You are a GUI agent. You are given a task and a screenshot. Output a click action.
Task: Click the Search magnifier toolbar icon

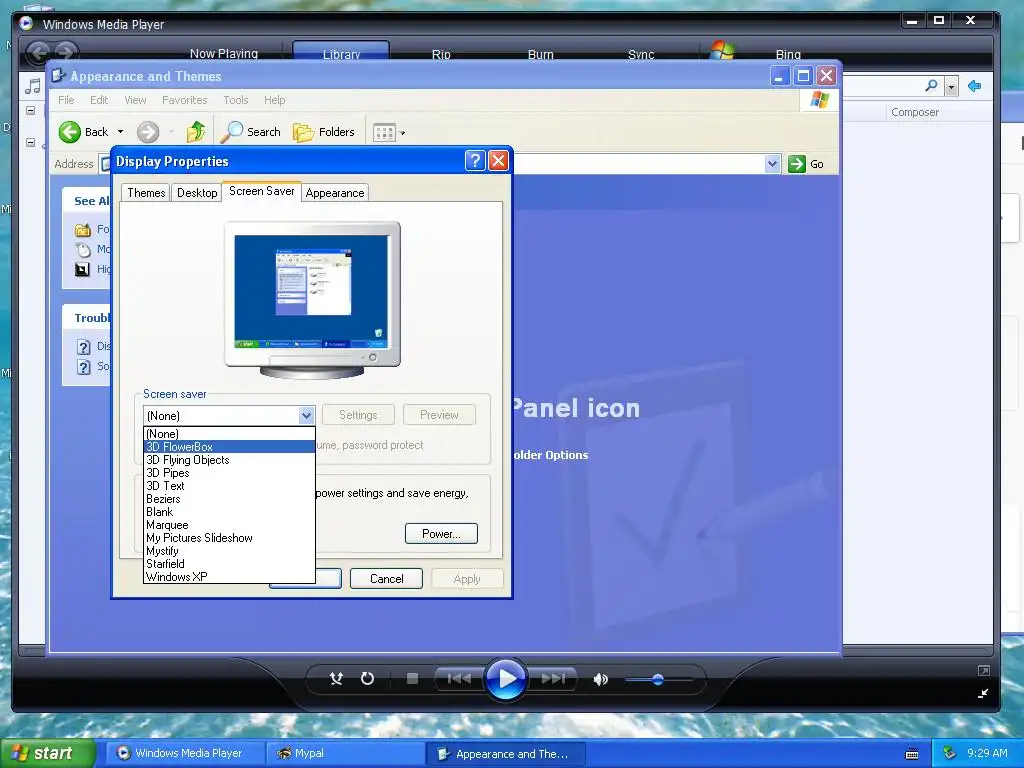point(231,132)
